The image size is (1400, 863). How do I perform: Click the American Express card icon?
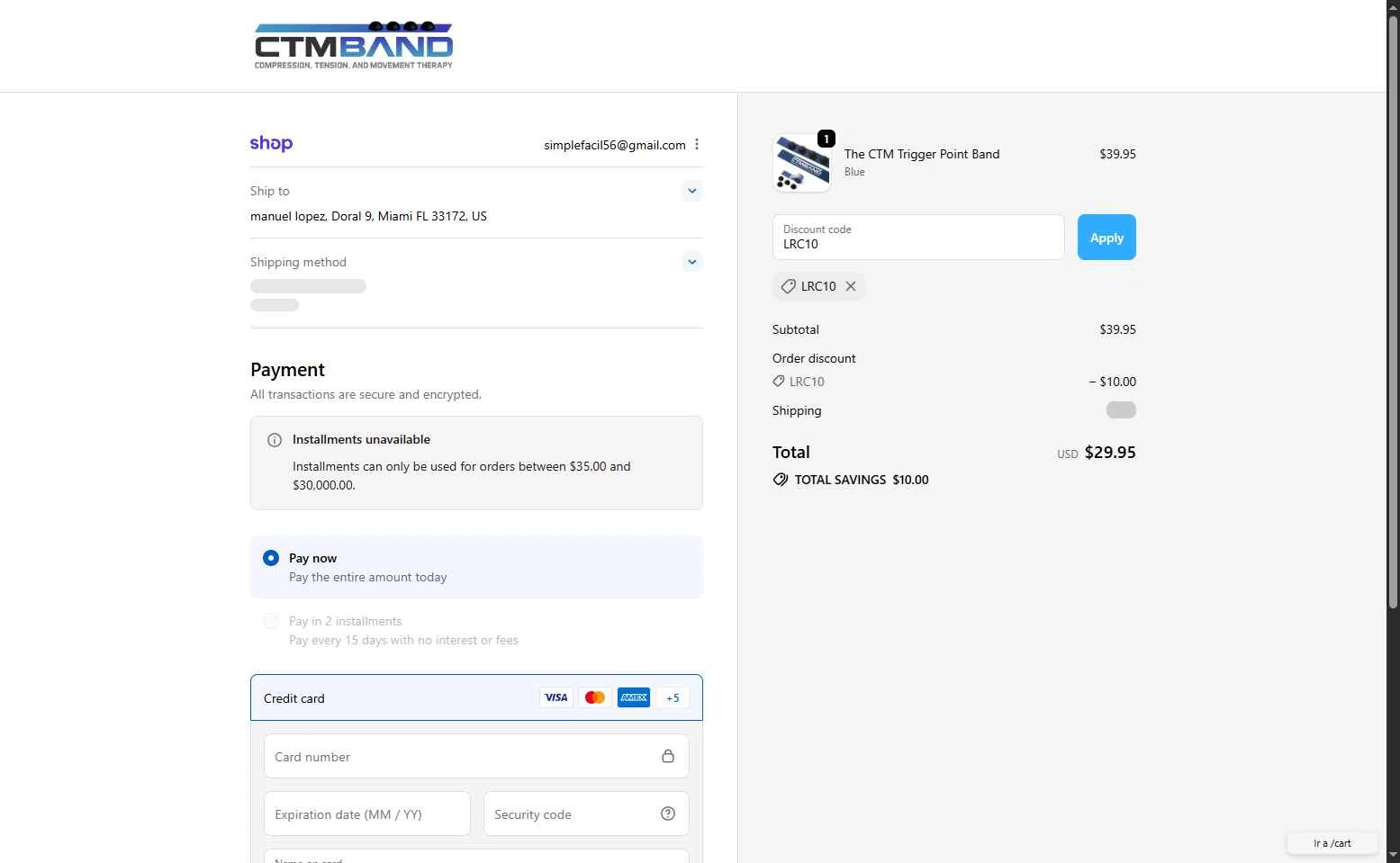tap(634, 697)
